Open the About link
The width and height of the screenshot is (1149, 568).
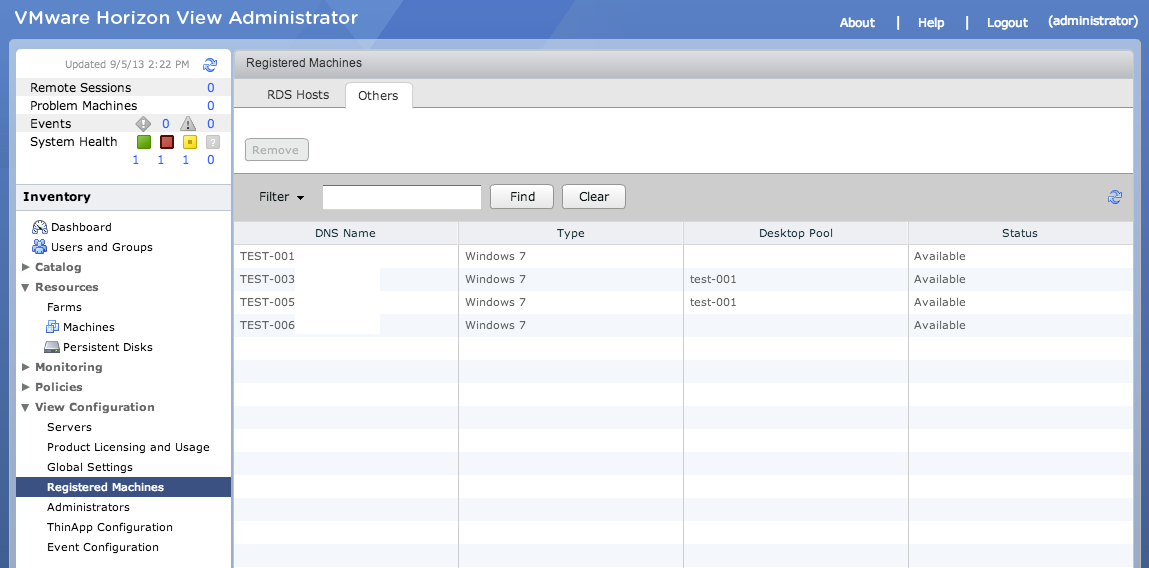pyautogui.click(x=857, y=23)
